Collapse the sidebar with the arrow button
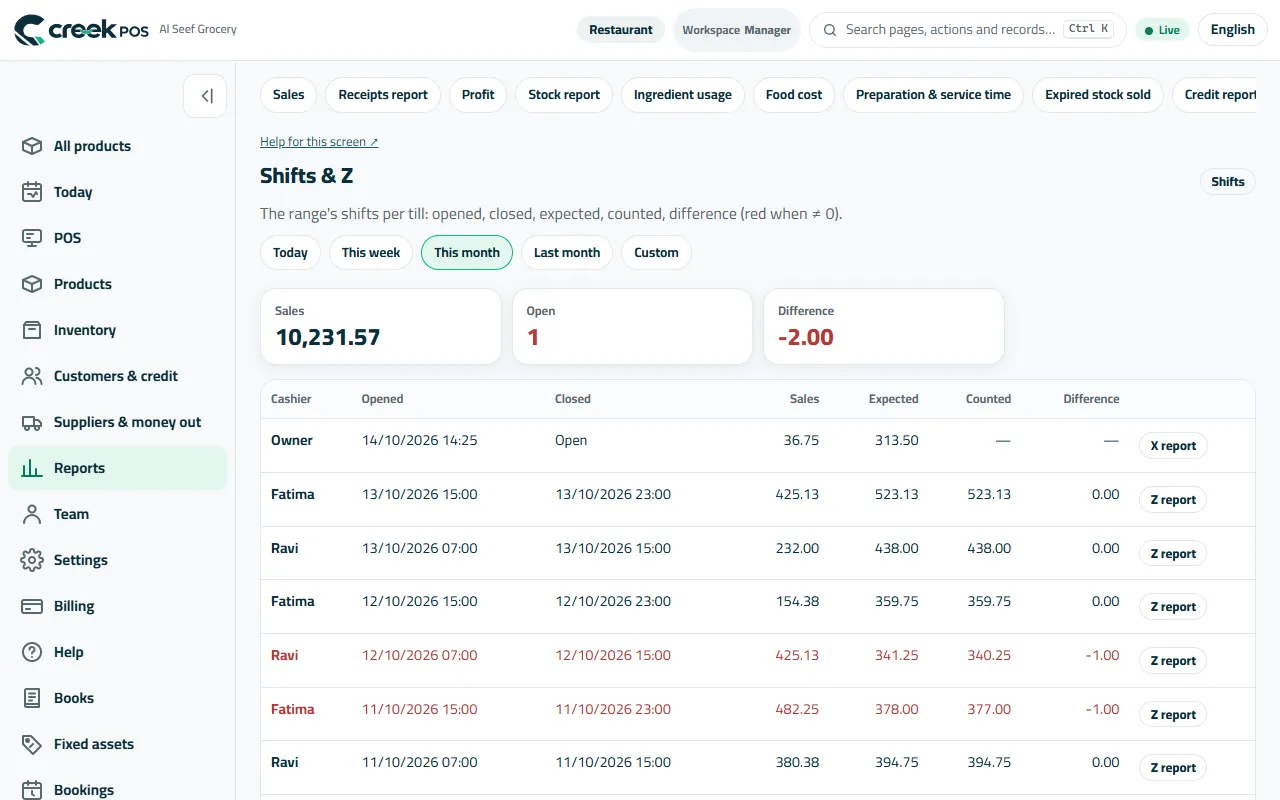 pos(205,96)
